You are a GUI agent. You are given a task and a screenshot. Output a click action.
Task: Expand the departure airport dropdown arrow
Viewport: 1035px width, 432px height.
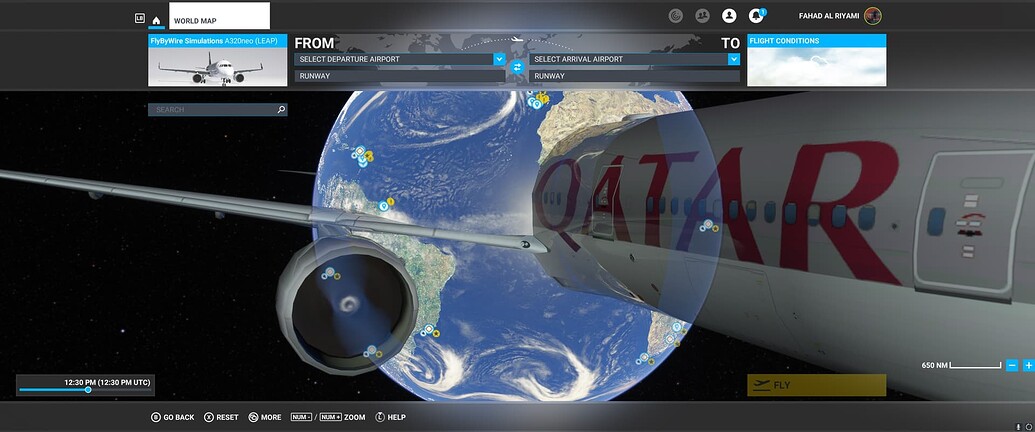pos(499,59)
